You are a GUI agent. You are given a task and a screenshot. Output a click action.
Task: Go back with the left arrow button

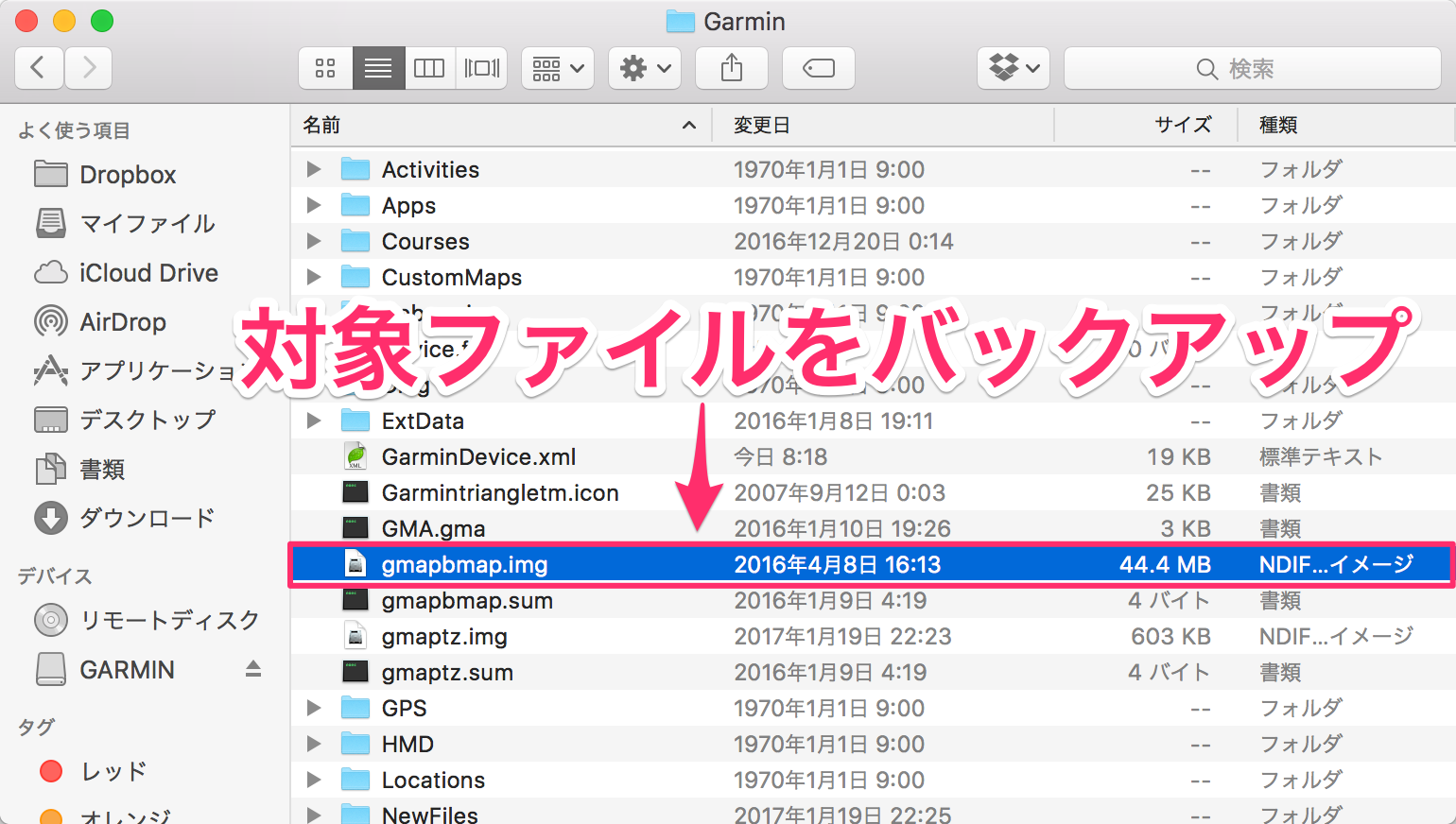pyautogui.click(x=39, y=68)
